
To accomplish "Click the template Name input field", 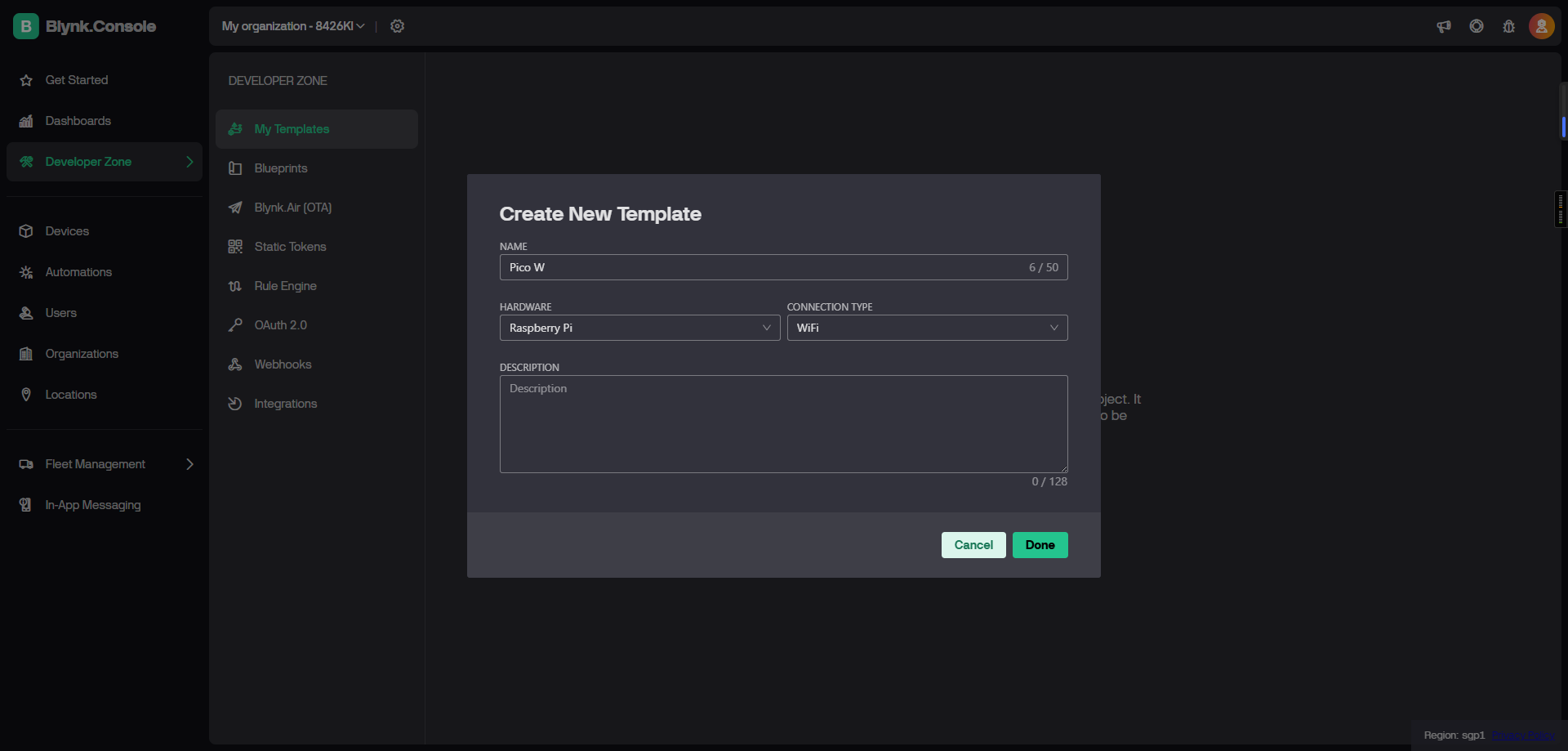I will pos(783,267).
